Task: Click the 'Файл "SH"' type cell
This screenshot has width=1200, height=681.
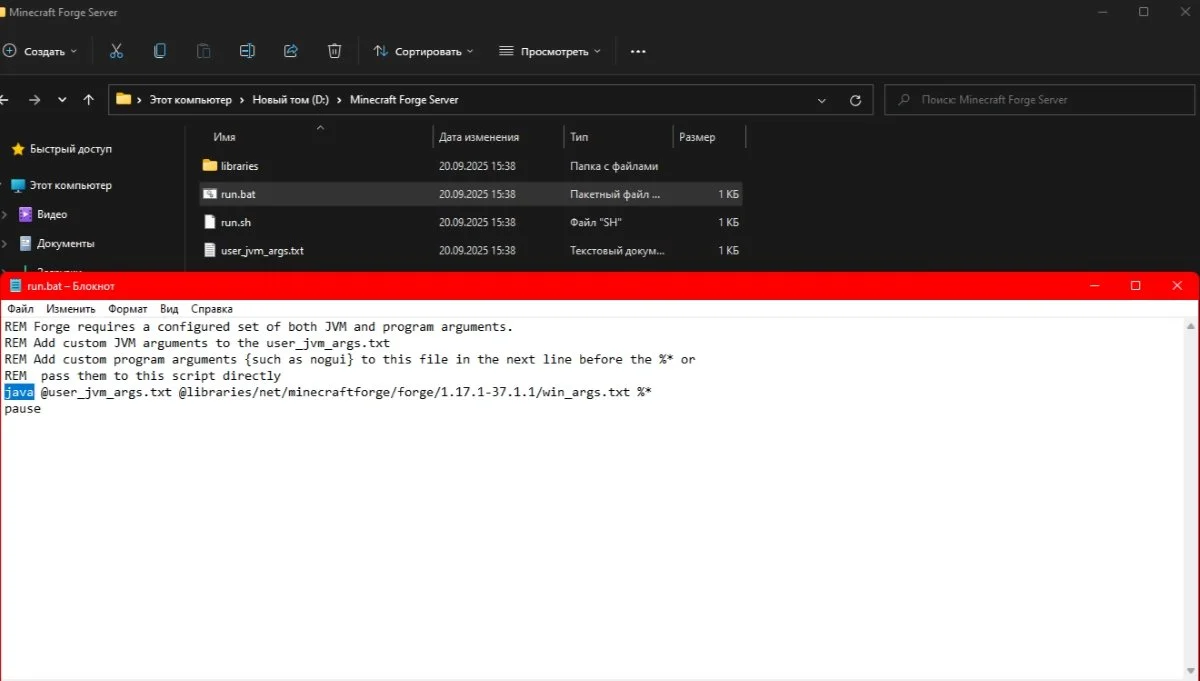Action: pyautogui.click(x=596, y=222)
